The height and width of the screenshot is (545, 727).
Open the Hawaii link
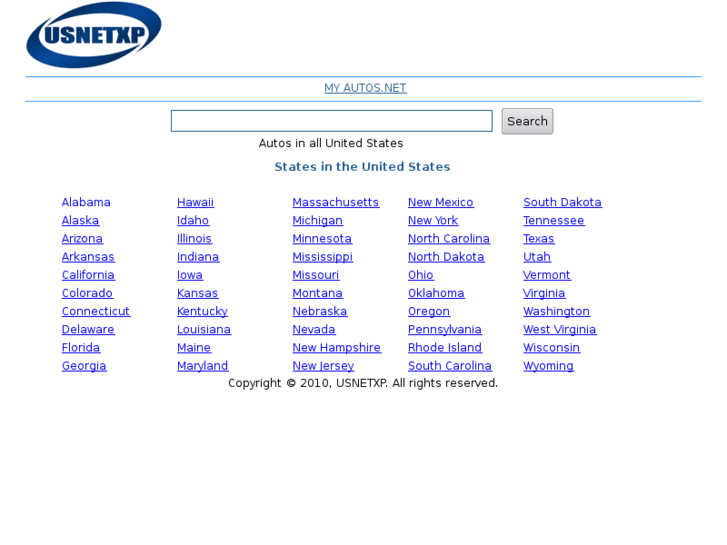196,202
